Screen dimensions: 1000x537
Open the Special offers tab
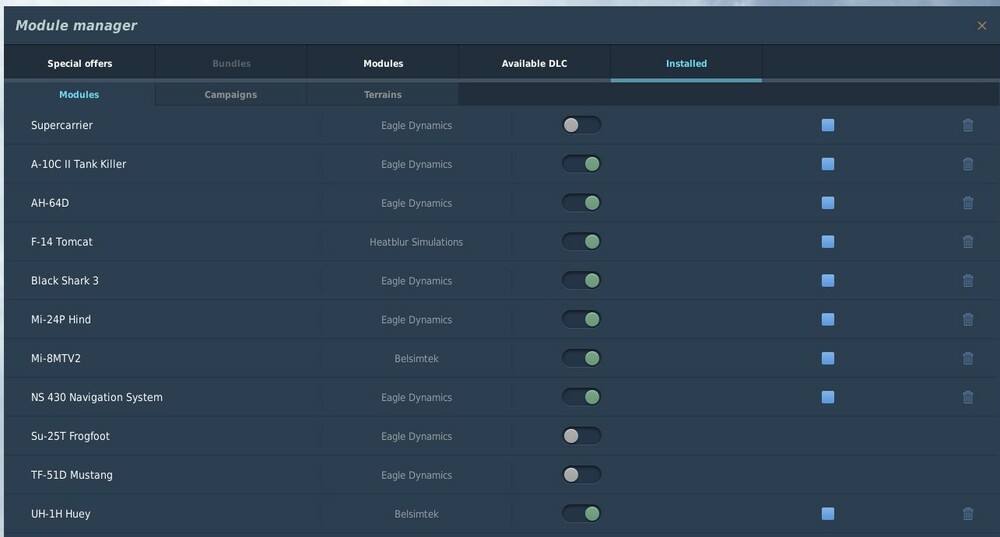(x=80, y=63)
